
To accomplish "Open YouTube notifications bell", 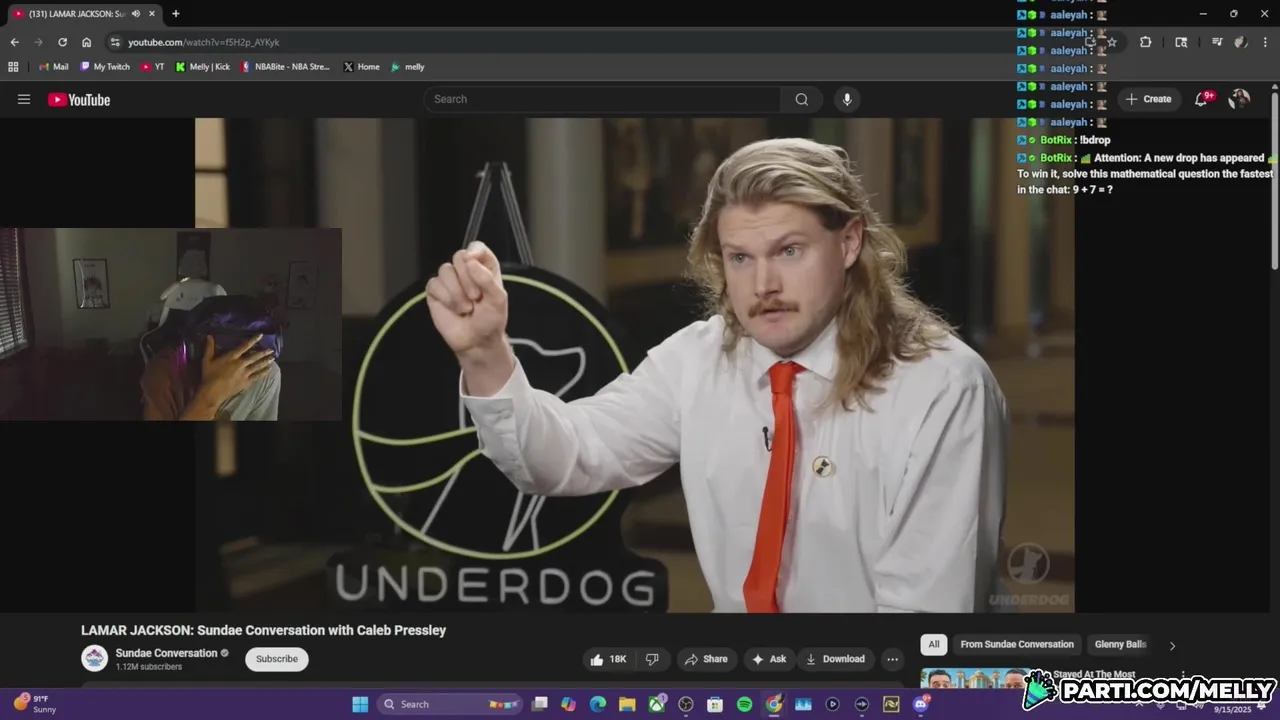I will tap(1202, 99).
